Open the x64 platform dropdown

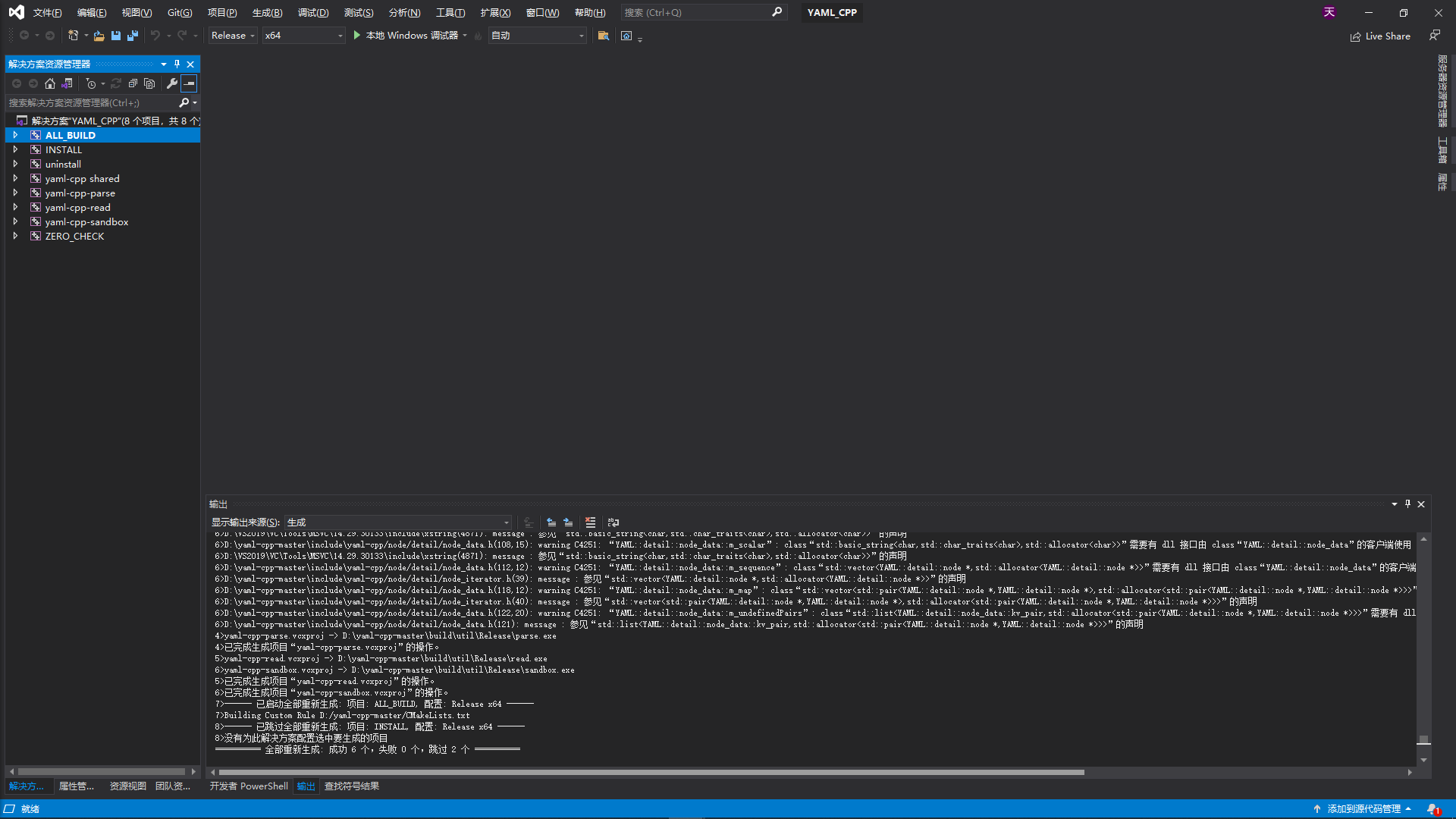click(x=303, y=36)
